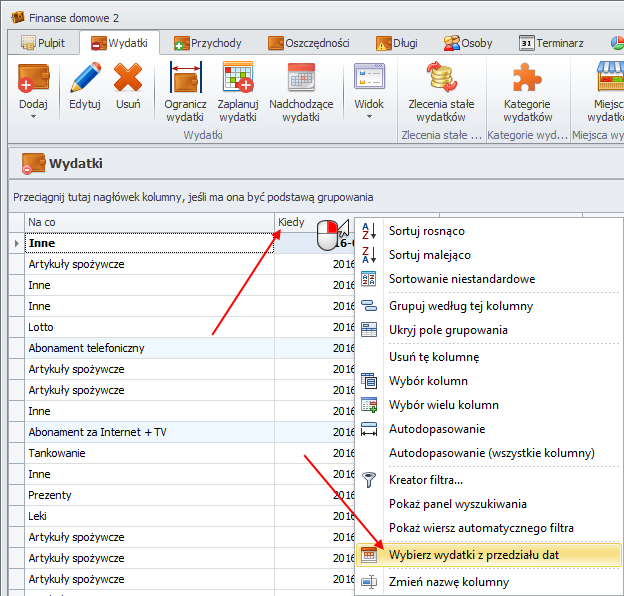Click Ogranicz wydatki ribbon icon

click(x=186, y=78)
